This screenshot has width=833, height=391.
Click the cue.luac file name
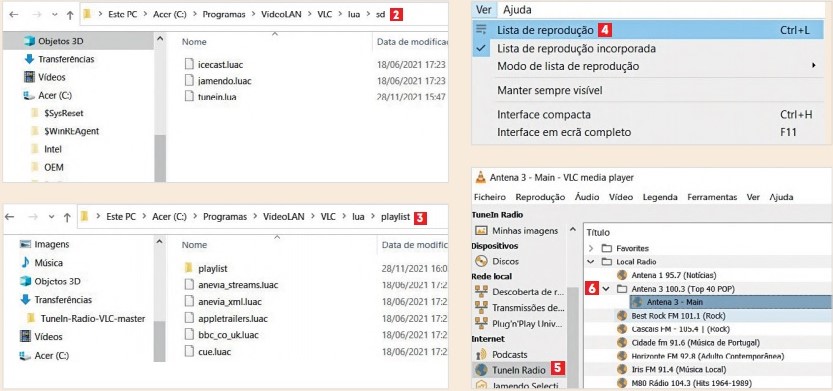coord(214,352)
